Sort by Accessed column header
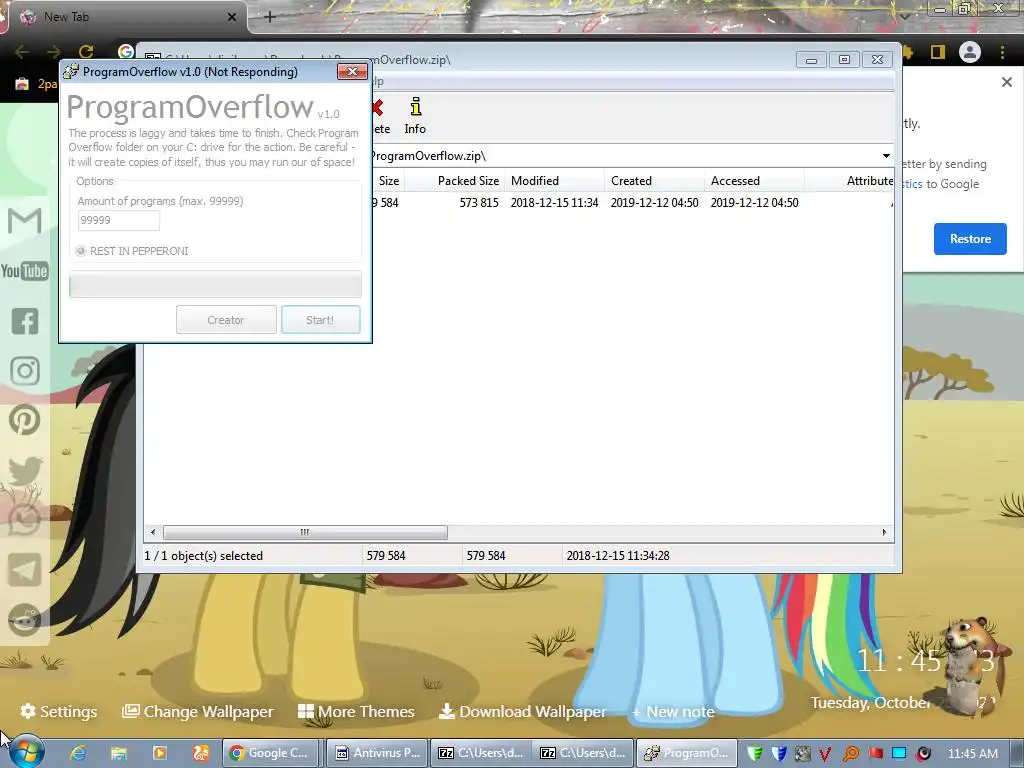Screen dimensions: 1024x768 coord(754,181)
